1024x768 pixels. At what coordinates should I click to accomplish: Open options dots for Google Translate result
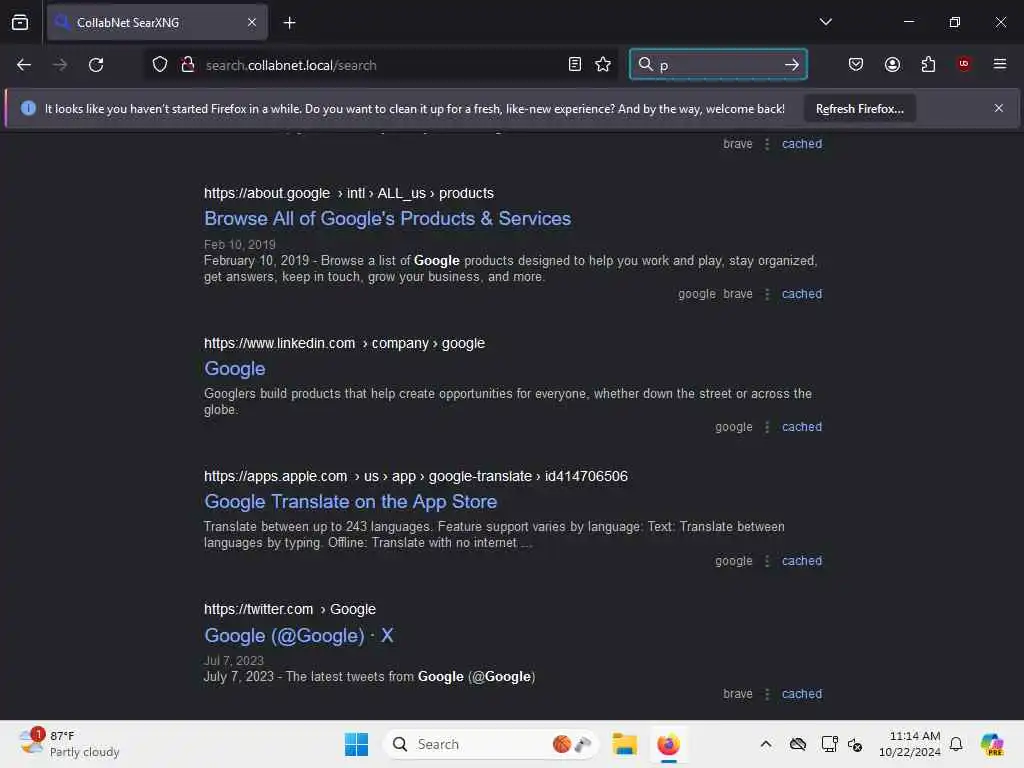pyautogui.click(x=767, y=561)
